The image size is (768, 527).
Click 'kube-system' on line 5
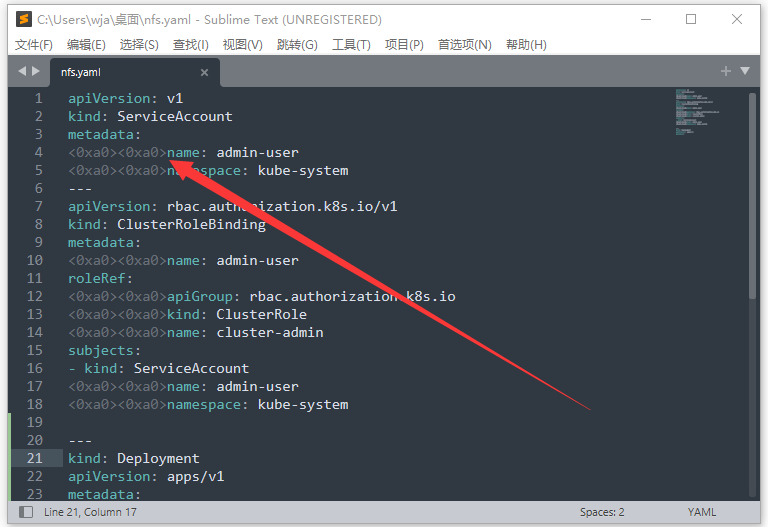tap(303, 170)
